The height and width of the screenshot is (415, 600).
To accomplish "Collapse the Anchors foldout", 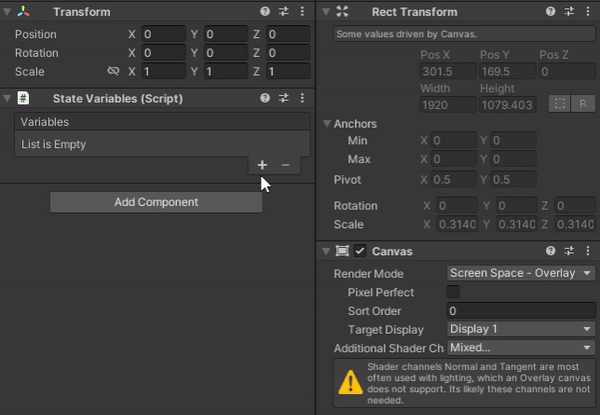I will tap(327, 124).
